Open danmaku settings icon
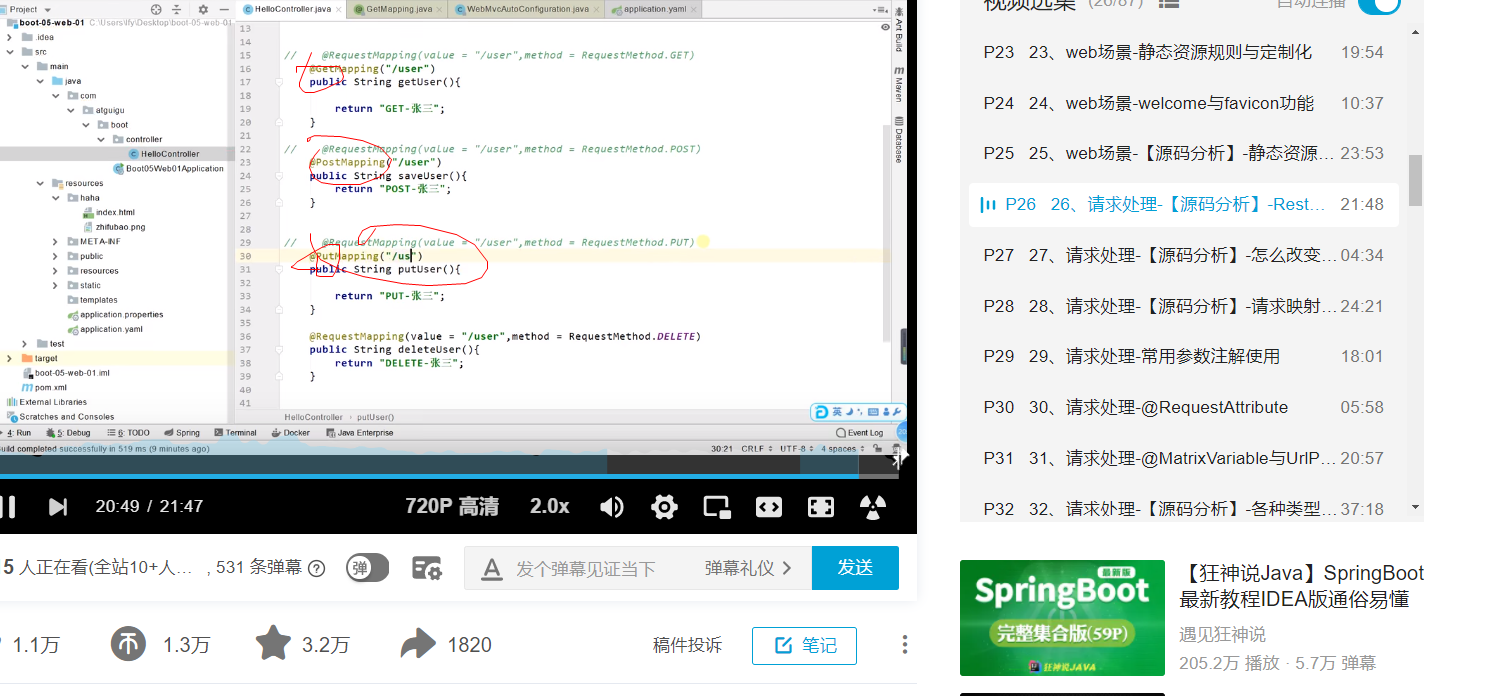This screenshot has width=1496, height=696. pos(427,568)
